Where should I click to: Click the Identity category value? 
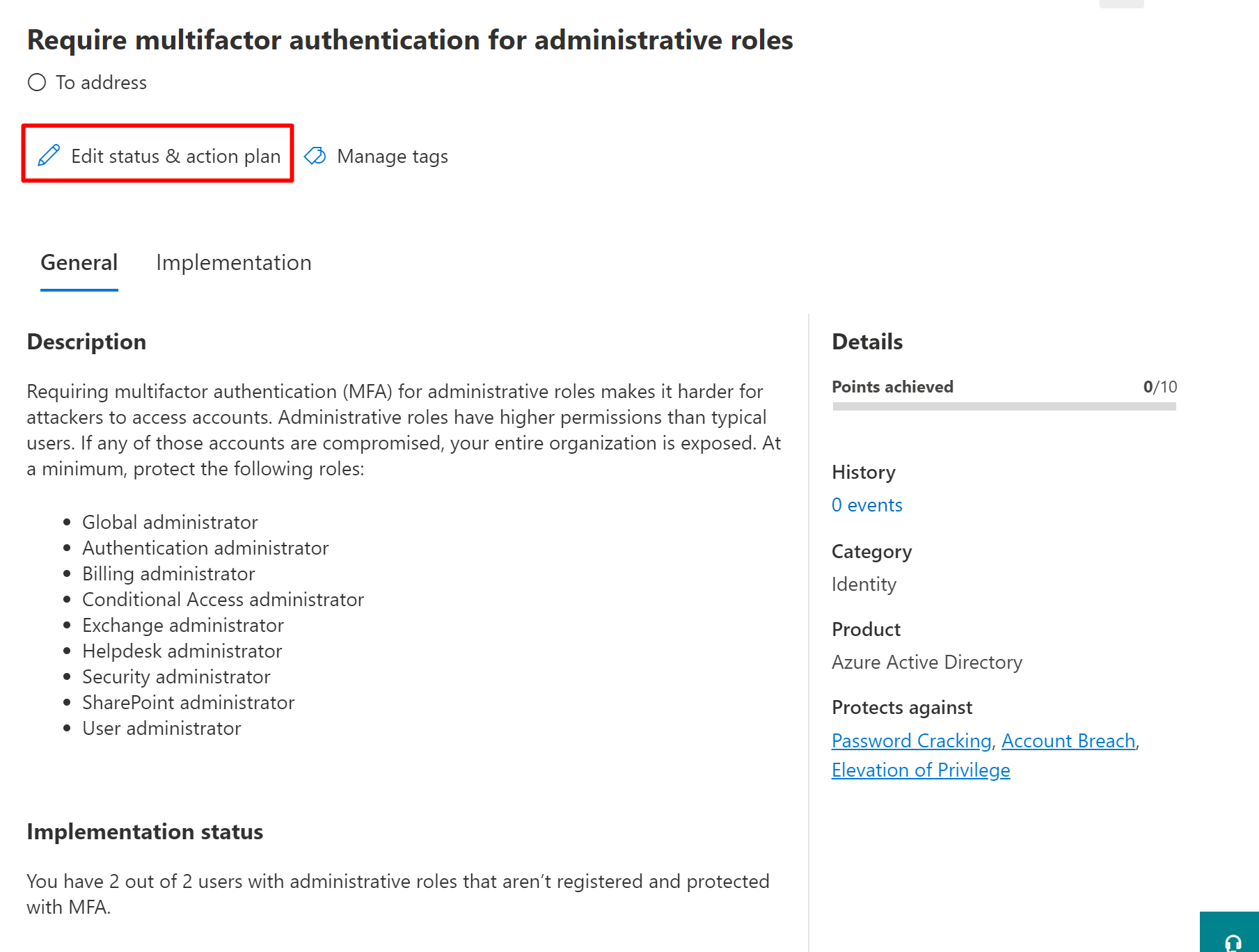(x=864, y=585)
